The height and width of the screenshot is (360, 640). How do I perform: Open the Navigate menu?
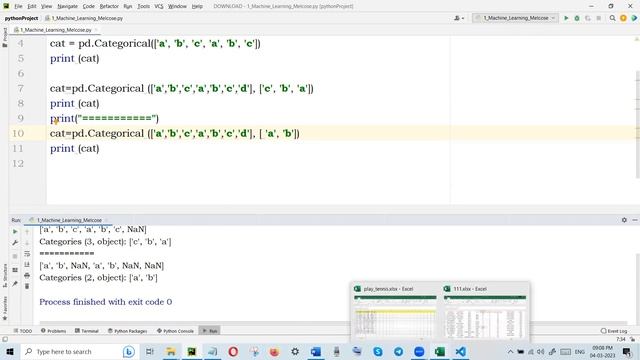point(67,6)
